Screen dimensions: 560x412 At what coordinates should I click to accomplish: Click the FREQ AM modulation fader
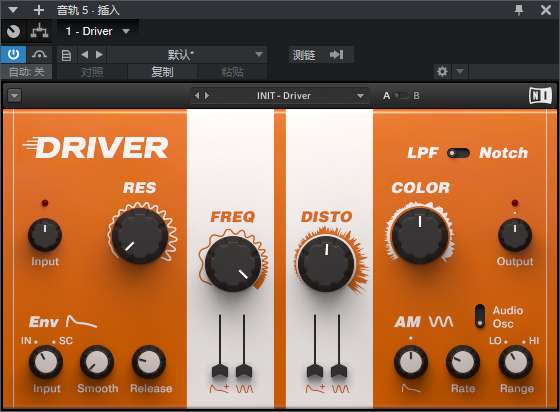click(244, 371)
